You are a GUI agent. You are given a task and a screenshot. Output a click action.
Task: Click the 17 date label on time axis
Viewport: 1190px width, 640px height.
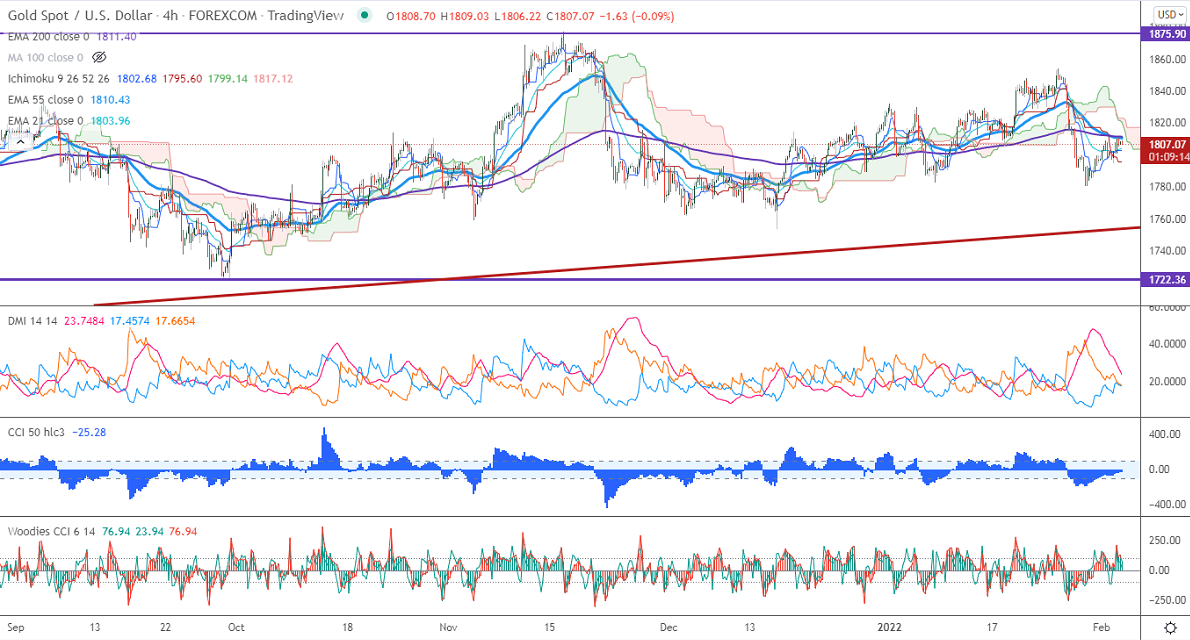(x=992, y=628)
